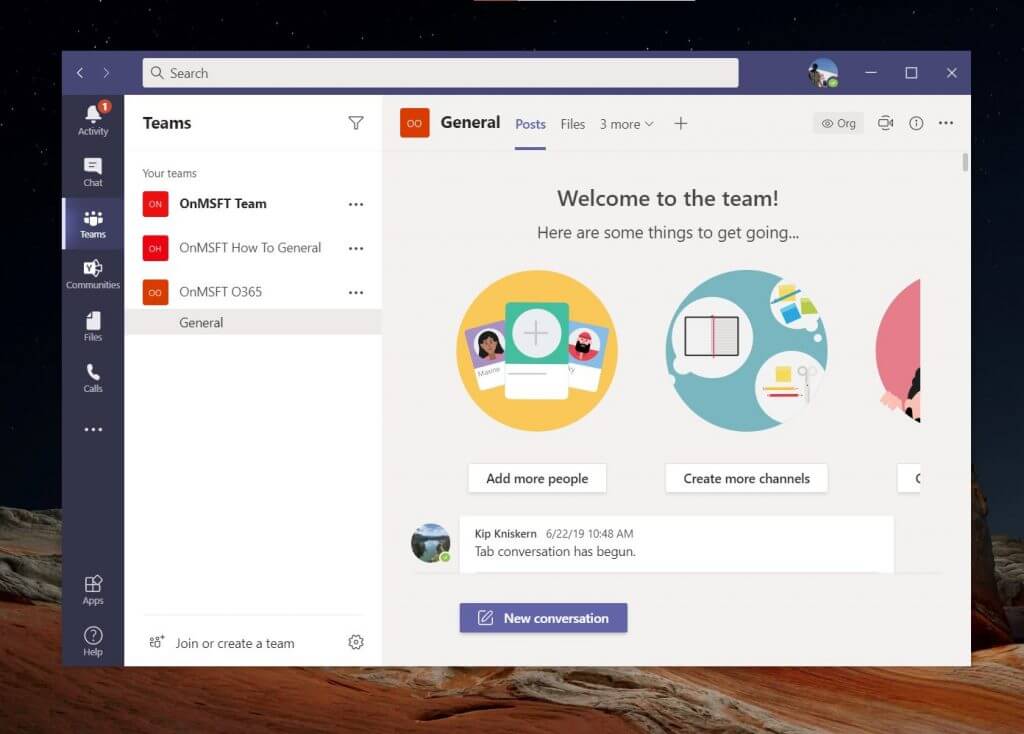The height and width of the screenshot is (734, 1024).
Task: Click Kip Kniskern's message avatar
Action: pos(430,543)
